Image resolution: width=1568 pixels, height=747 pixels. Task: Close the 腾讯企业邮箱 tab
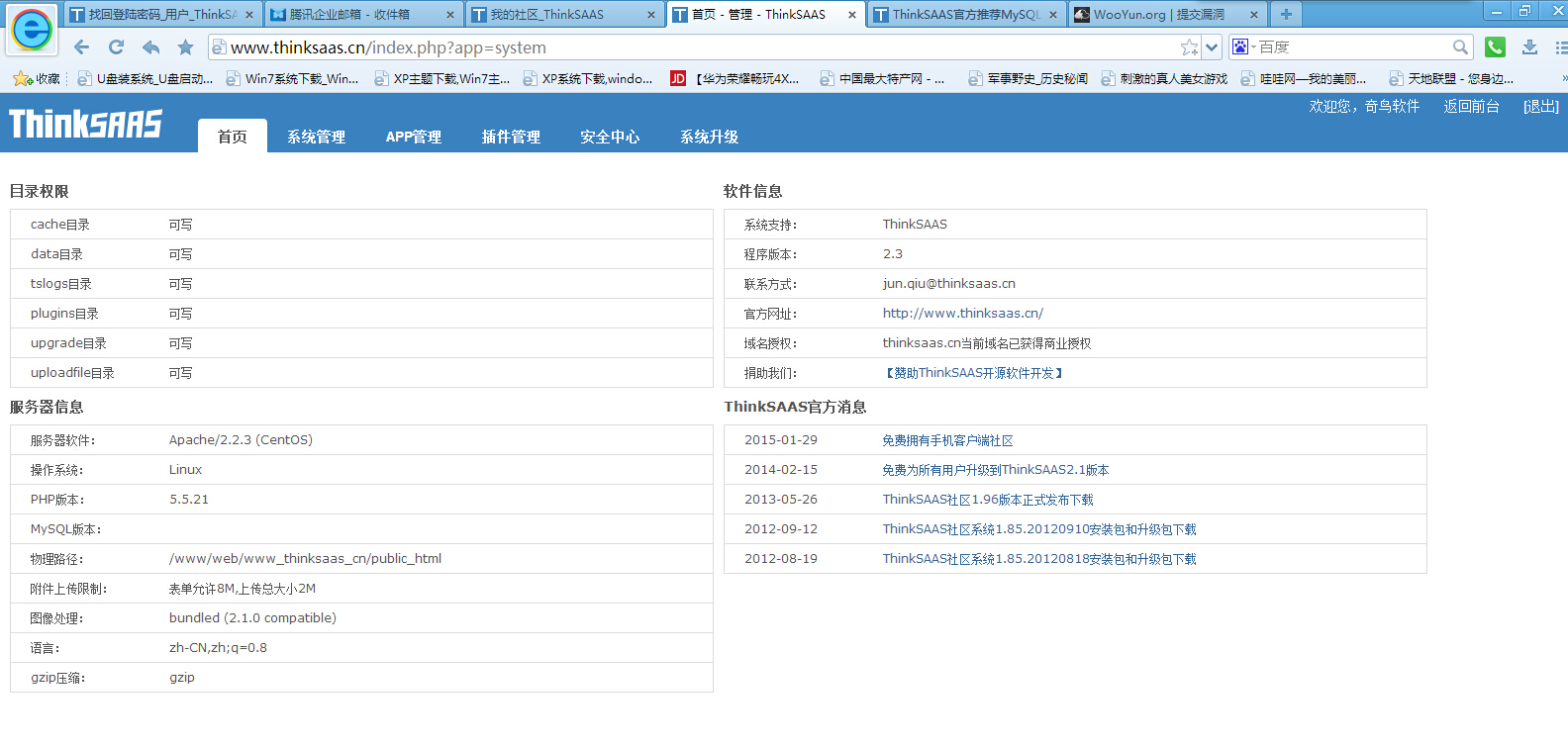coord(450,15)
